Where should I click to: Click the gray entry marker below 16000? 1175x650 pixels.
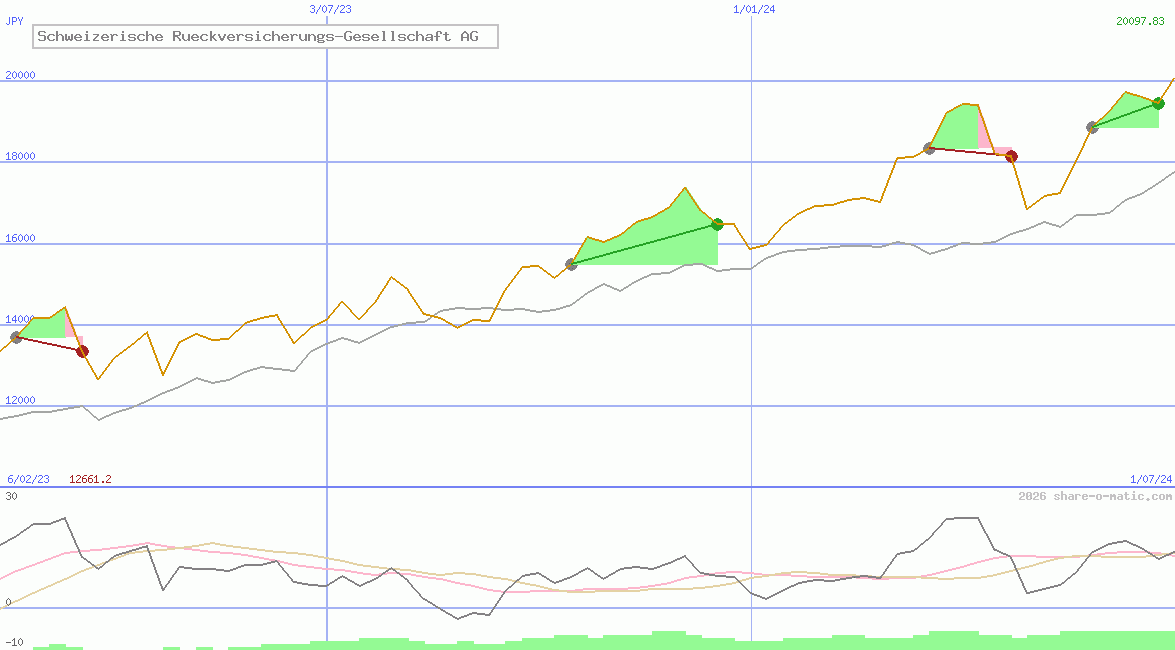tap(571, 264)
